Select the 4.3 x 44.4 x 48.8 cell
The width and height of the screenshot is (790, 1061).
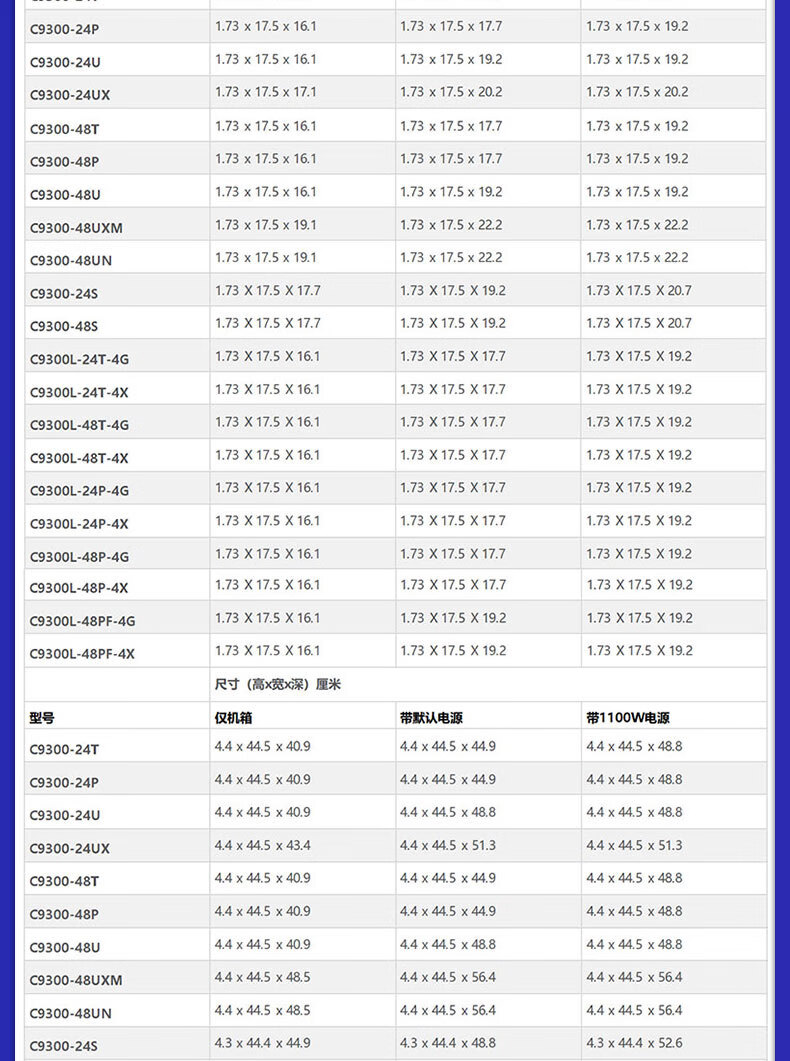448,1043
